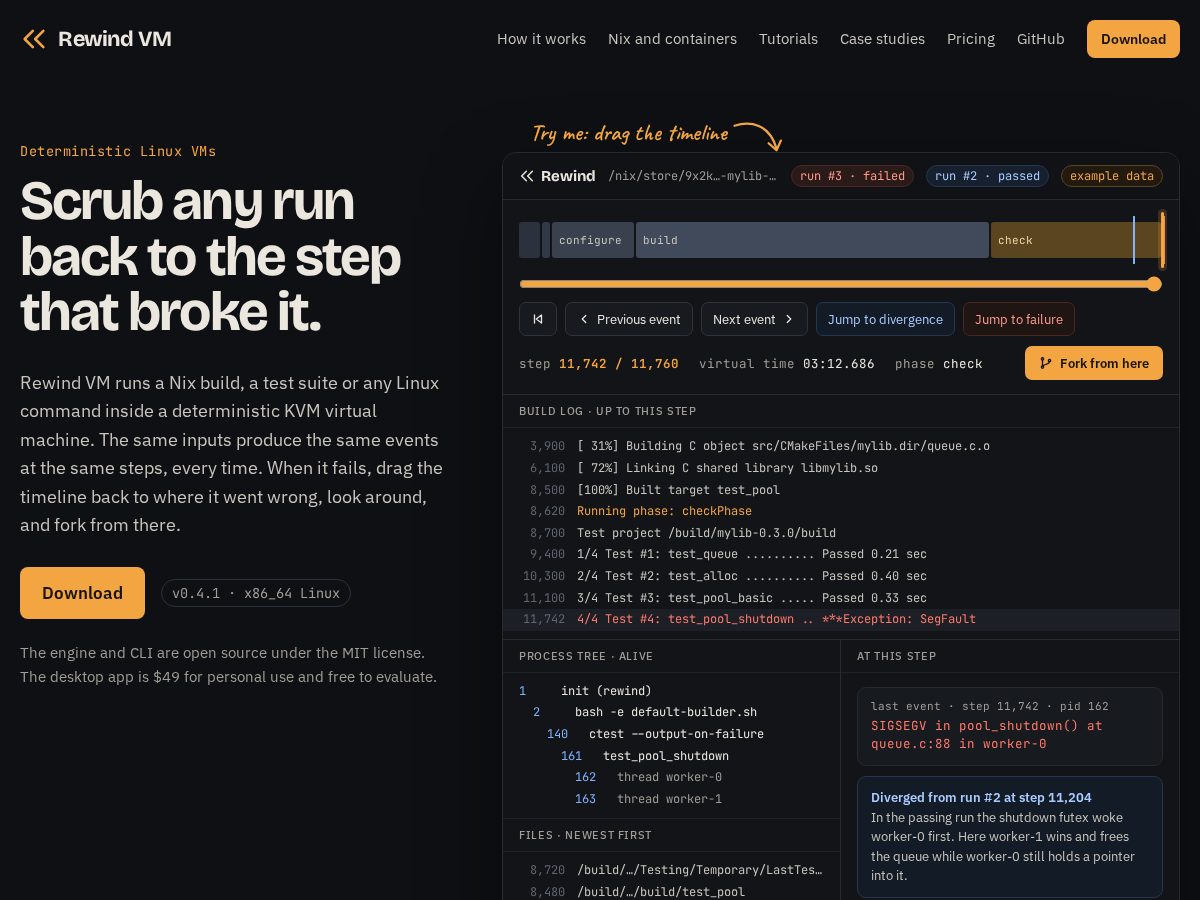This screenshot has height=900, width=1200.
Task: Click Jump to divergence
Action: click(x=885, y=319)
